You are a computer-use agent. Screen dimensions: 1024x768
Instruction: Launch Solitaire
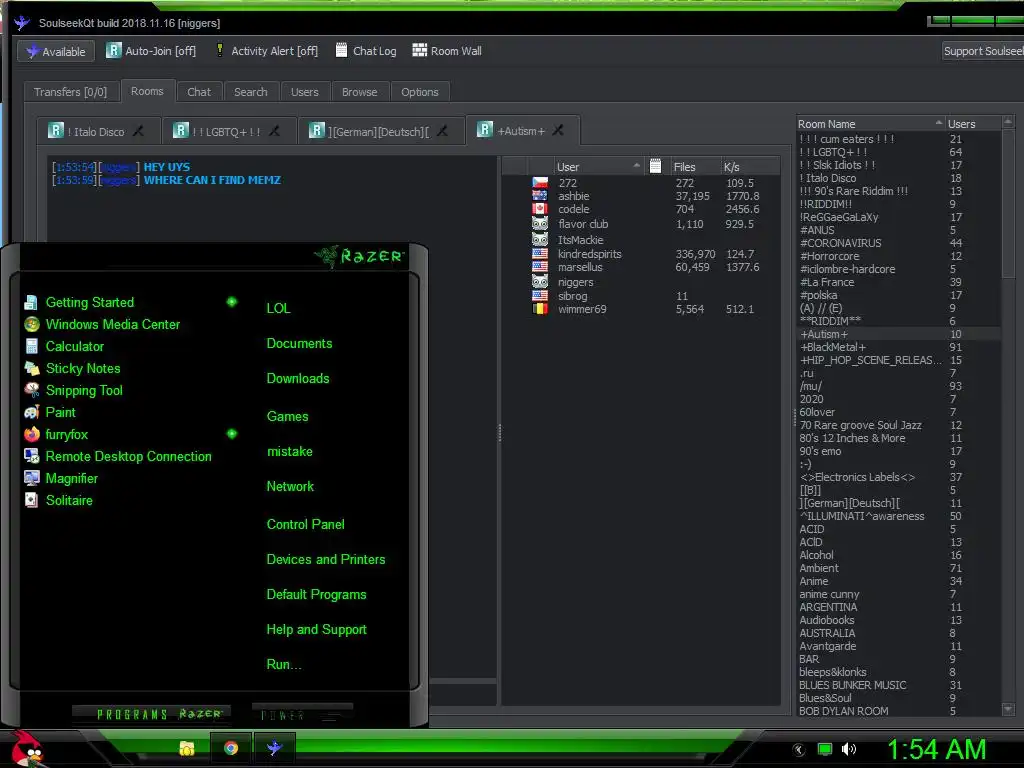click(69, 500)
